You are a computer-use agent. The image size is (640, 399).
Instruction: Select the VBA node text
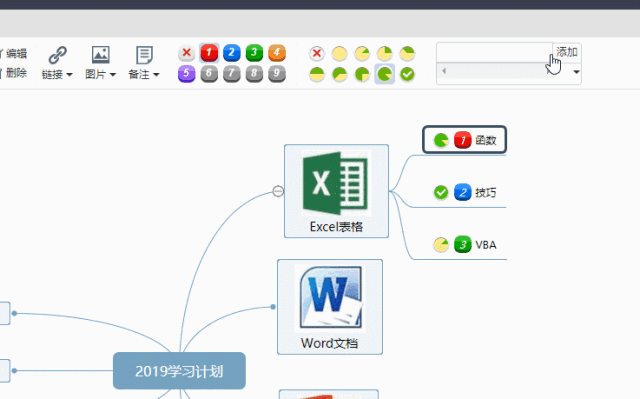486,245
